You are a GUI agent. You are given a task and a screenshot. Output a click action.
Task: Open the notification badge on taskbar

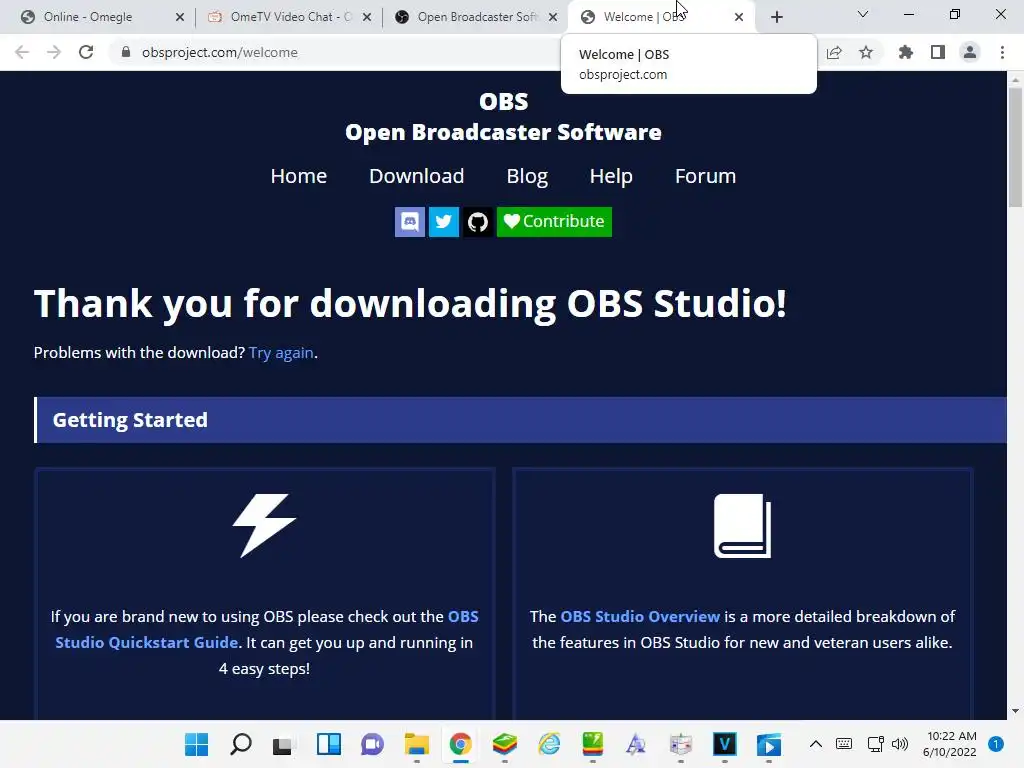(996, 743)
